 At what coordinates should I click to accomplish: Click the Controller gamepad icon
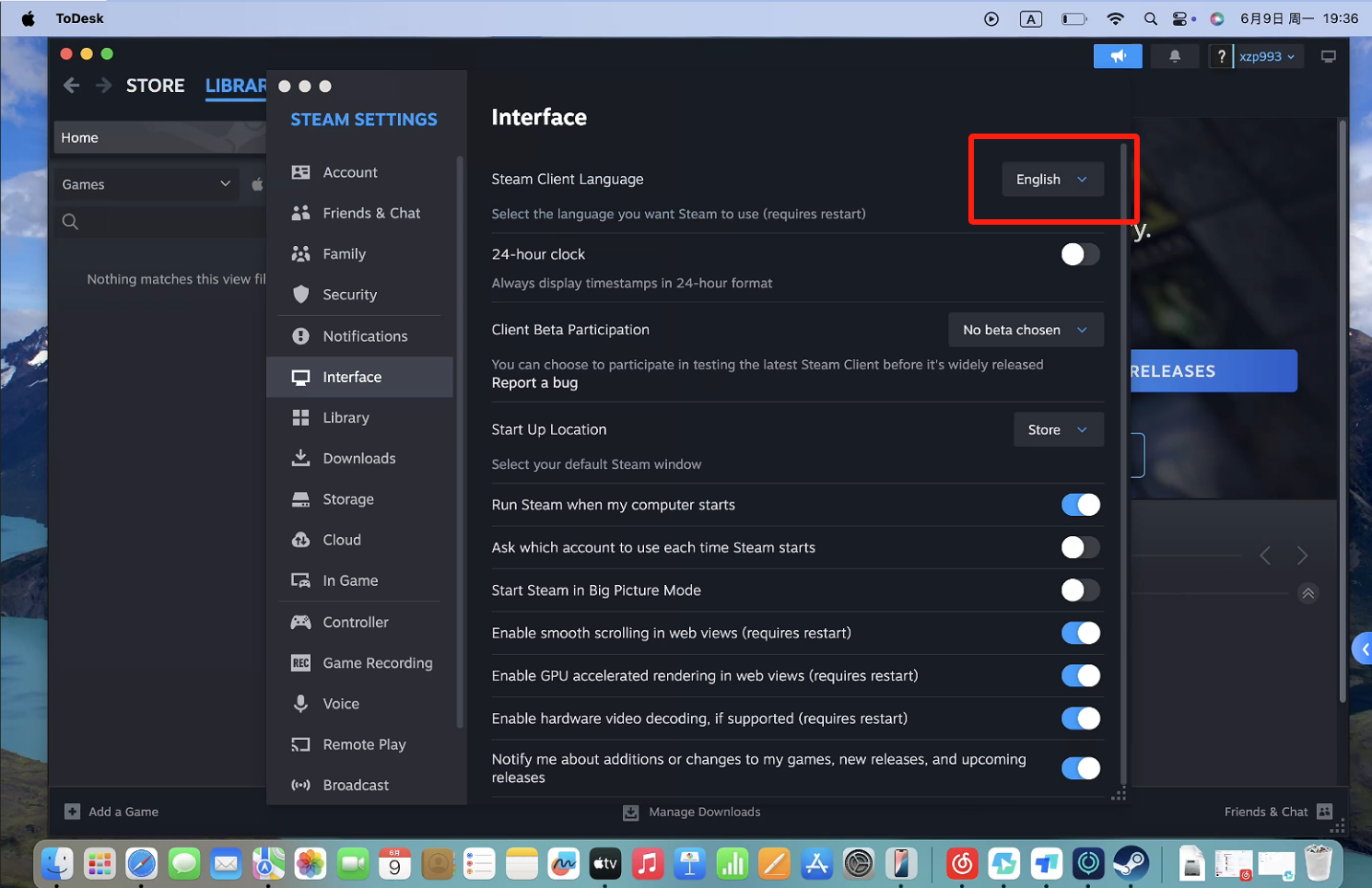point(300,622)
